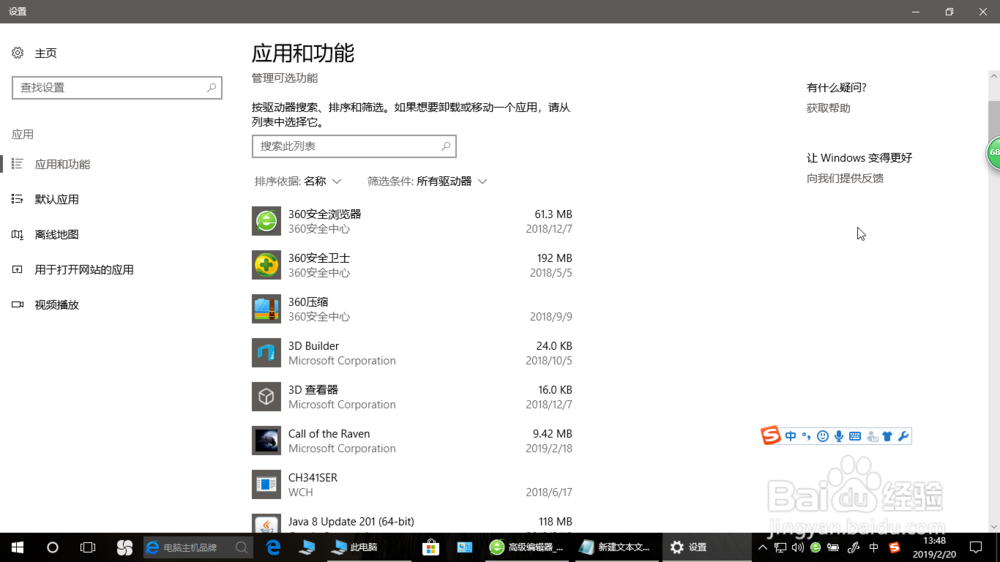Viewport: 1000px width, 562px height.
Task: Open 高级编辑器 taskbar window
Action: pyautogui.click(x=527, y=547)
